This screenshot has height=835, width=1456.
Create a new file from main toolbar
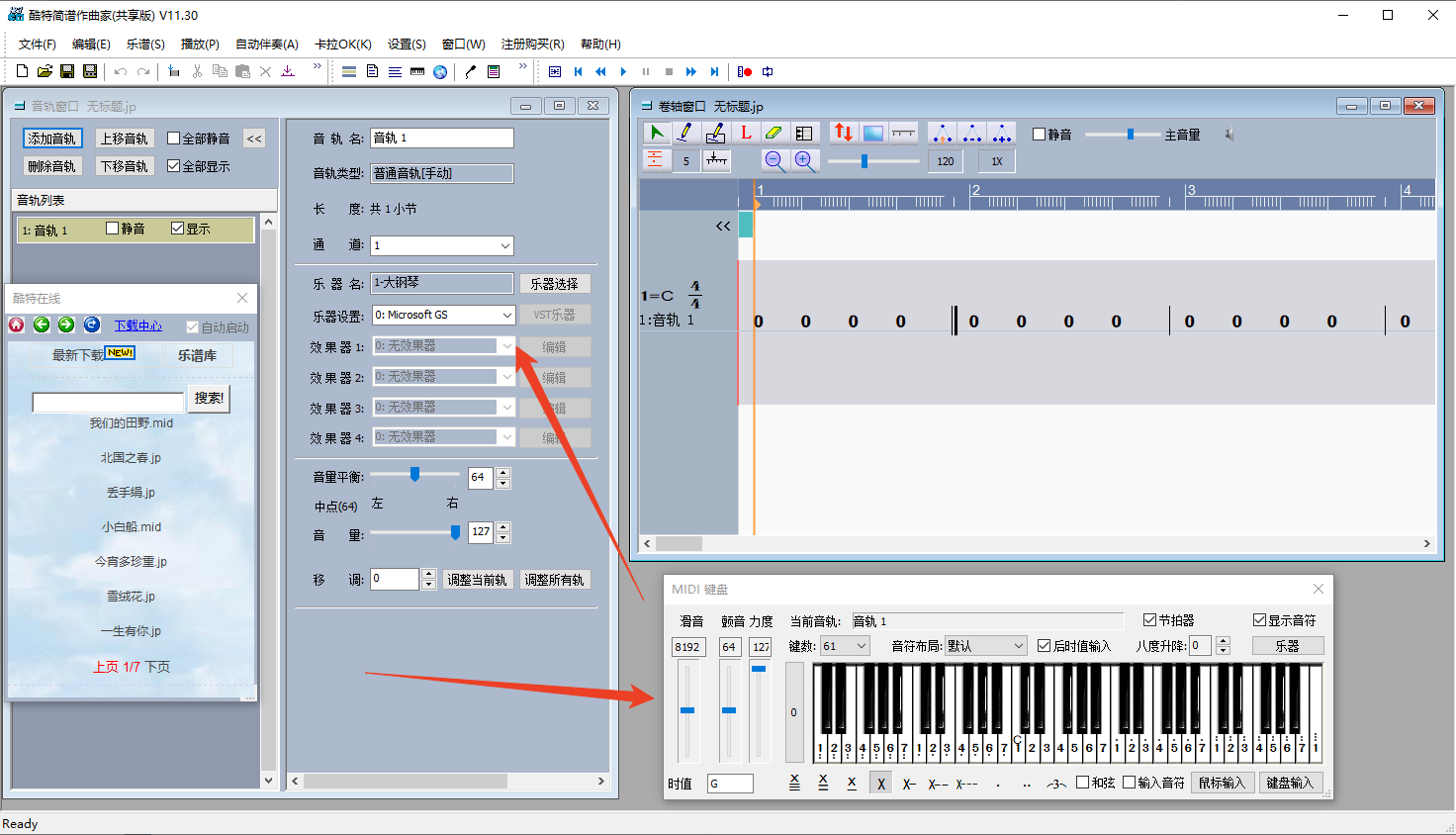(22, 71)
